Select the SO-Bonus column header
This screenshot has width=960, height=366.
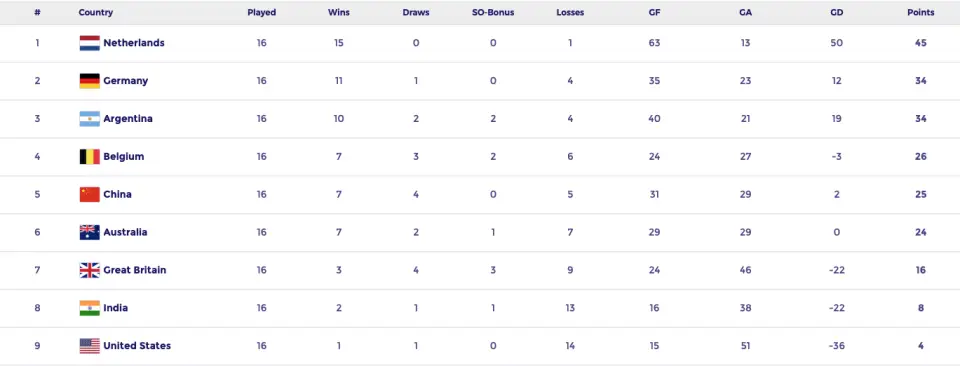[x=493, y=12]
